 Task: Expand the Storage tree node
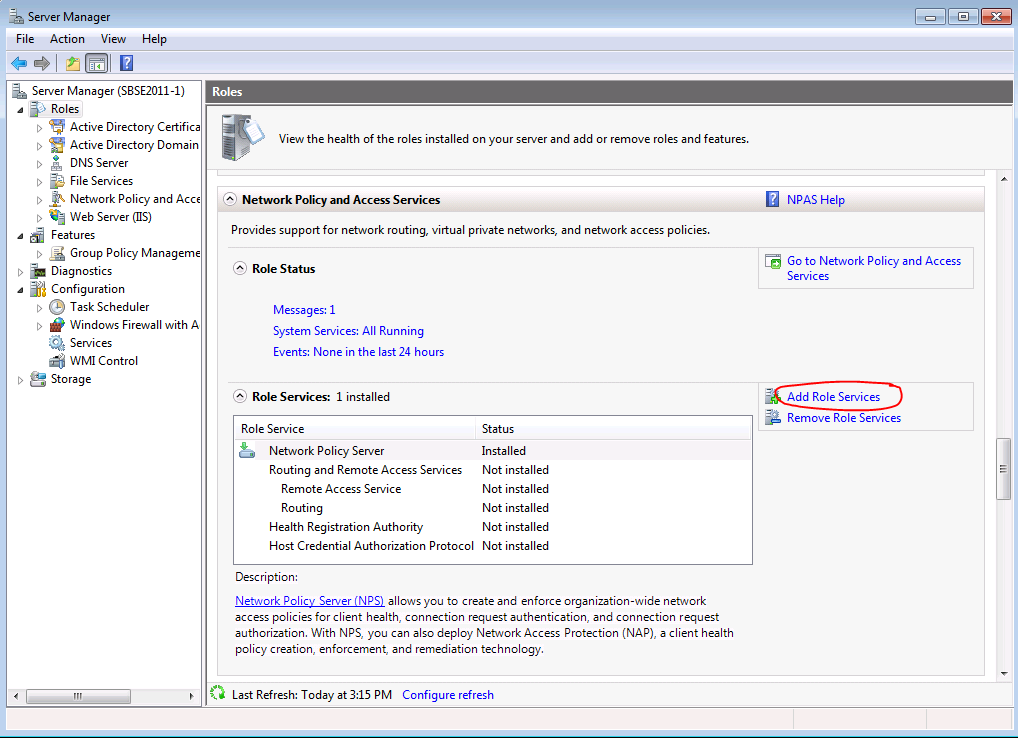[x=21, y=380]
